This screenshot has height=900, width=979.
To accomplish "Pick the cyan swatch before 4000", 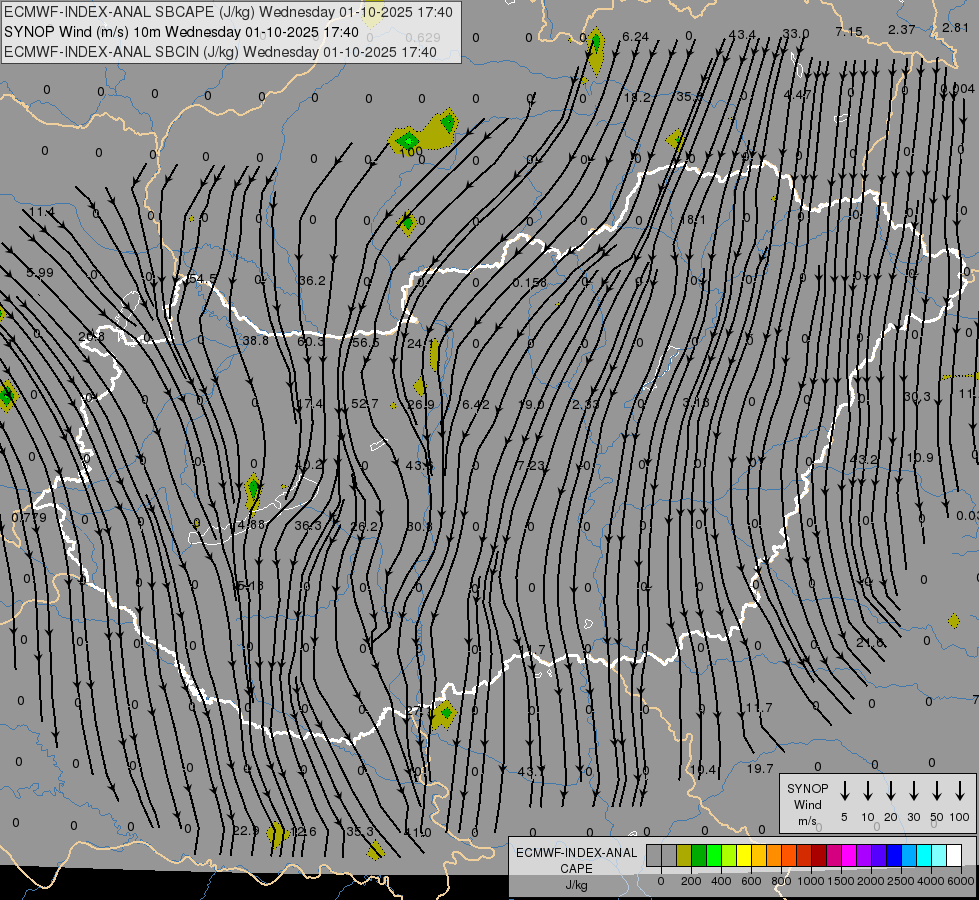I will [923, 856].
